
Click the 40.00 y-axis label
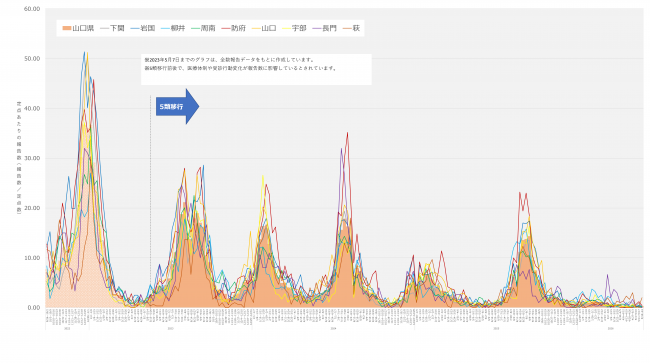tap(32, 109)
